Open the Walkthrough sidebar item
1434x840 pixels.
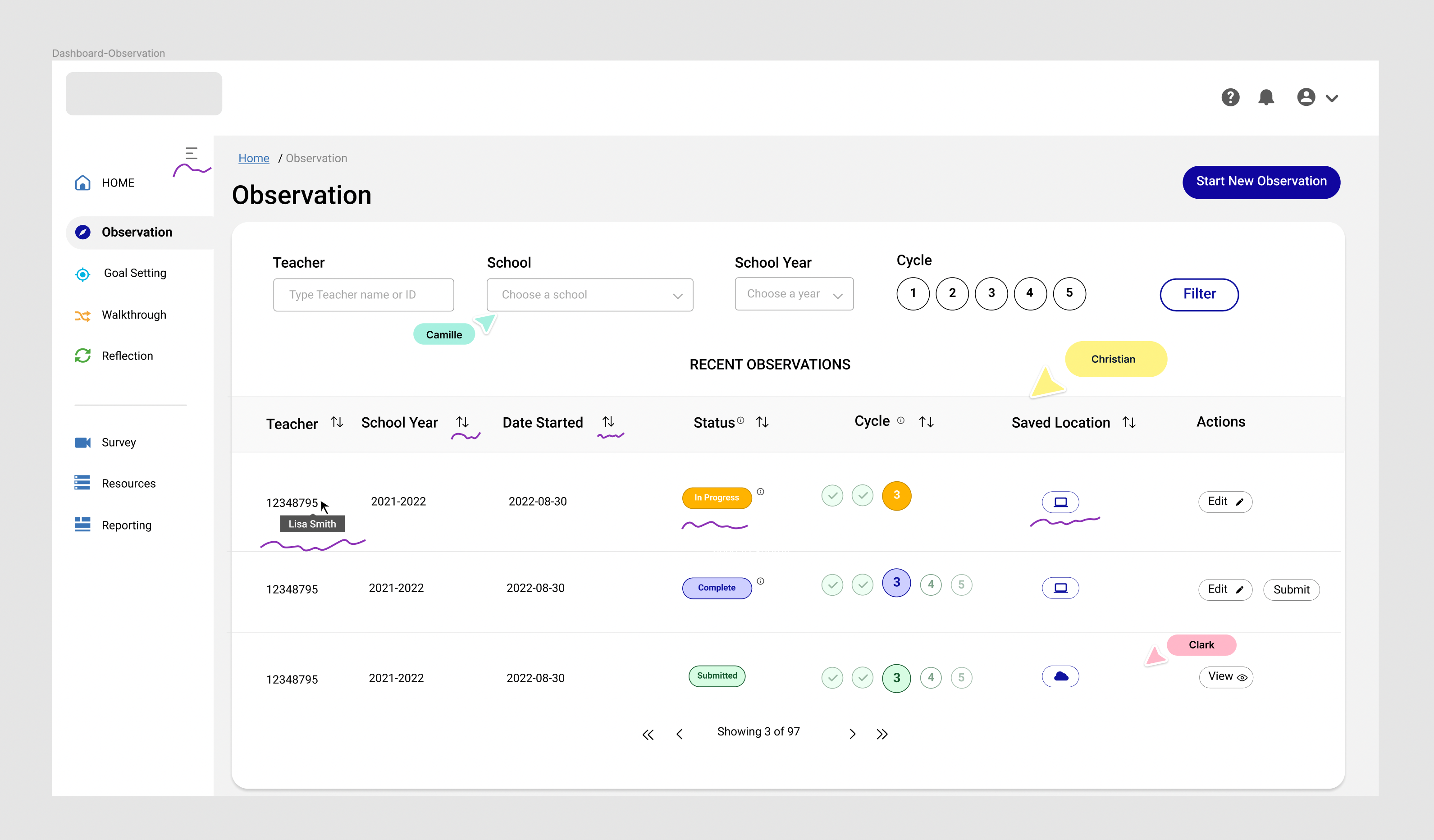point(134,315)
